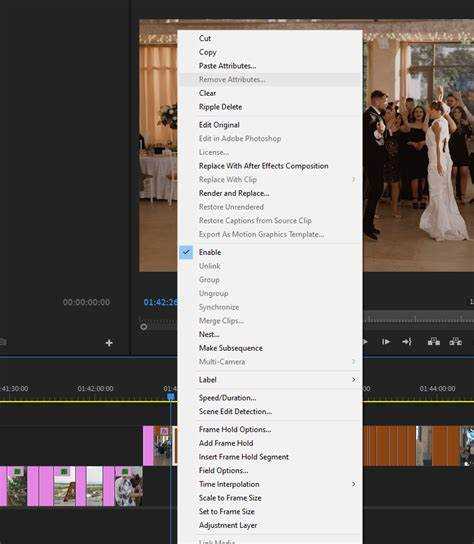Click the Extract button icon

click(455, 342)
